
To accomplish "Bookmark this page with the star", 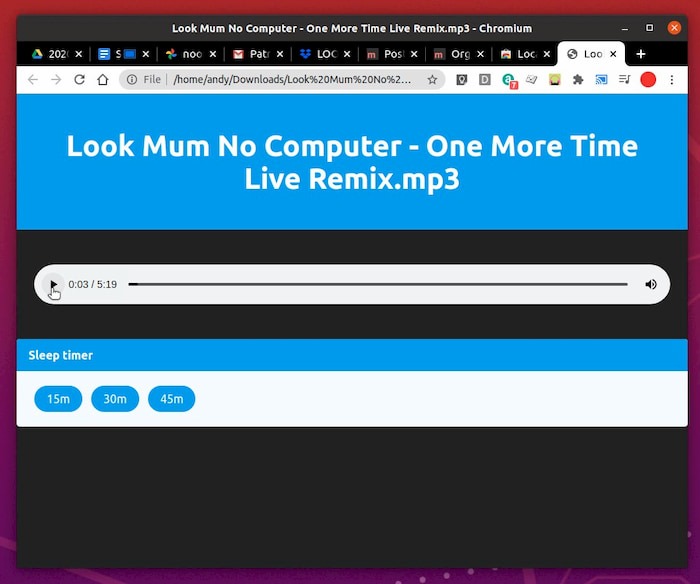I will (x=432, y=79).
